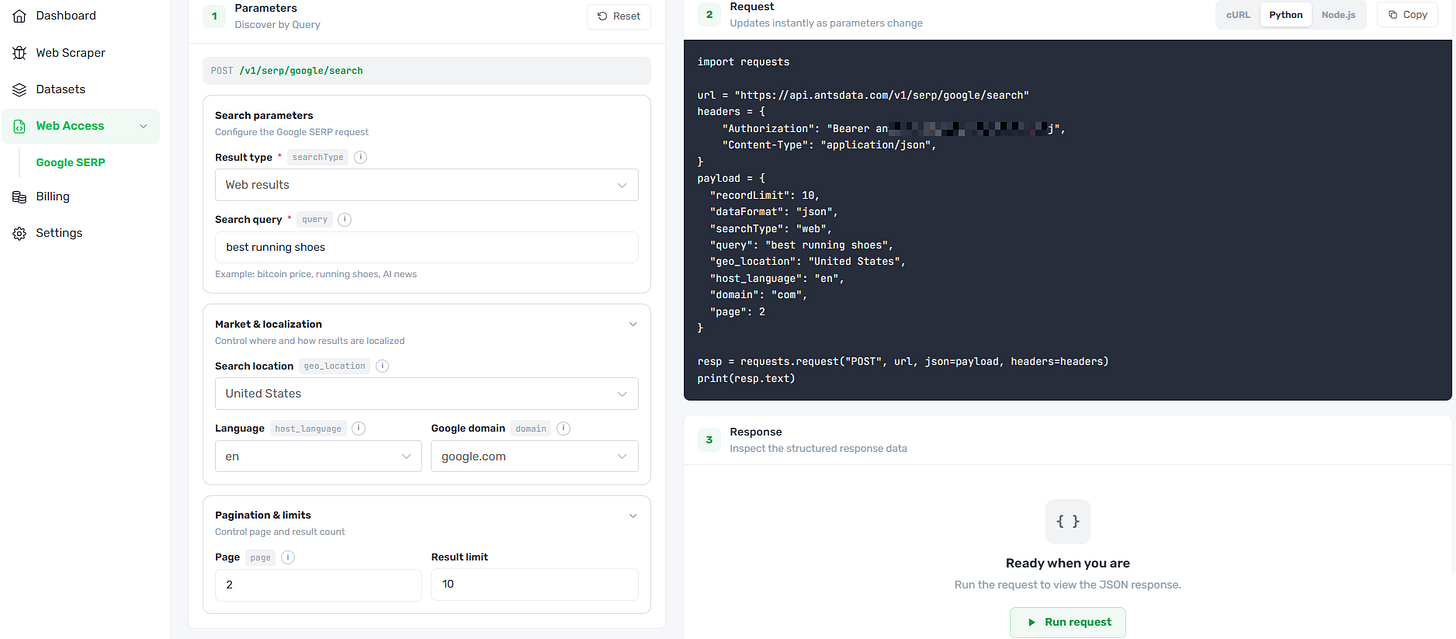Click the POST /v1/serp/google/search endpoint bar
Viewport: 1456px width, 639px height.
pos(426,71)
